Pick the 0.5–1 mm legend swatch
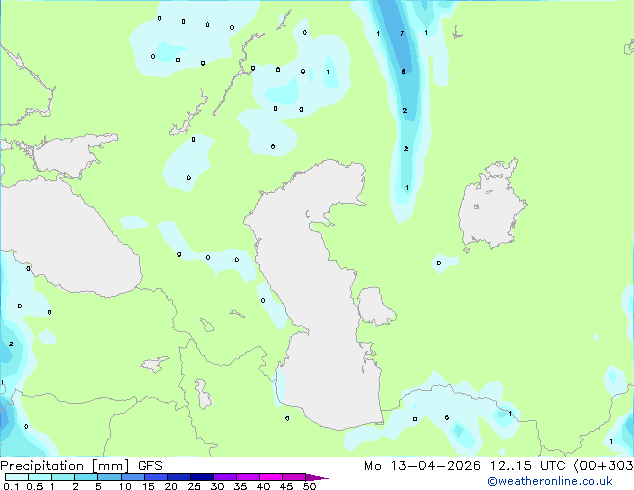This screenshot has width=634, height=490. pyautogui.click(x=40, y=477)
